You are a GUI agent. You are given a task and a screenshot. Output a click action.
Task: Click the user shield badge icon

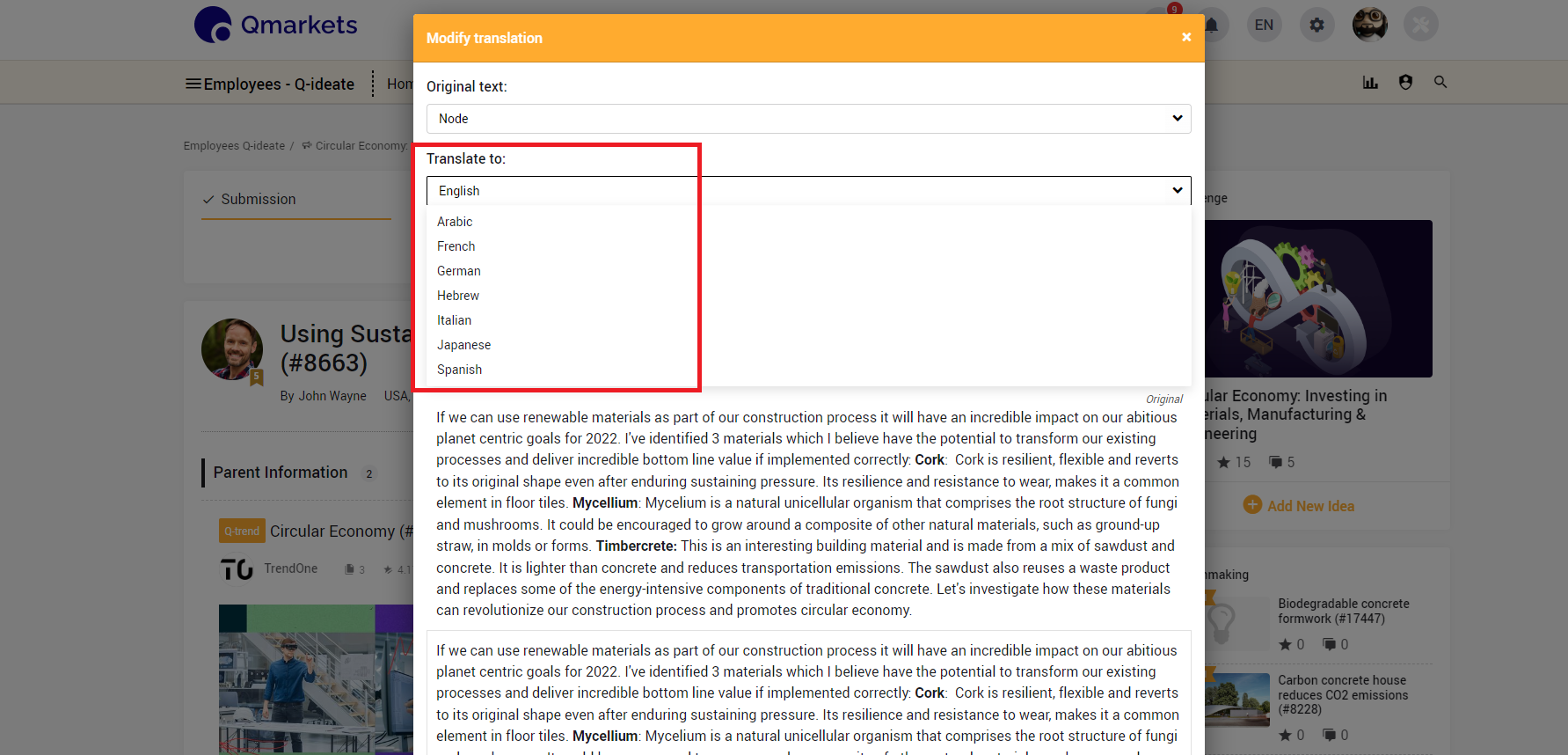pos(1405,82)
